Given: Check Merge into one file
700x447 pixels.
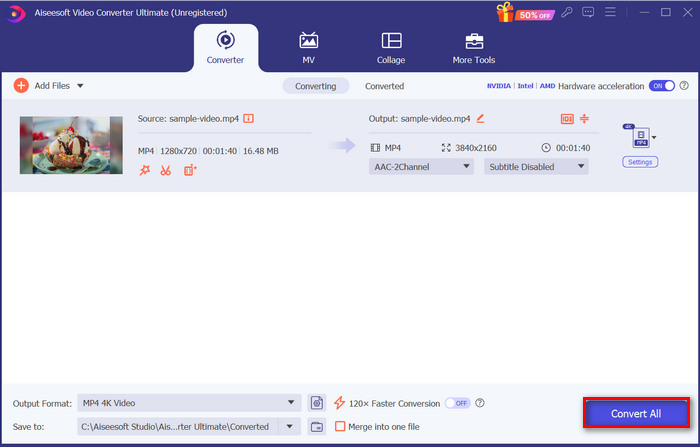Looking at the screenshot, I should click(340, 426).
